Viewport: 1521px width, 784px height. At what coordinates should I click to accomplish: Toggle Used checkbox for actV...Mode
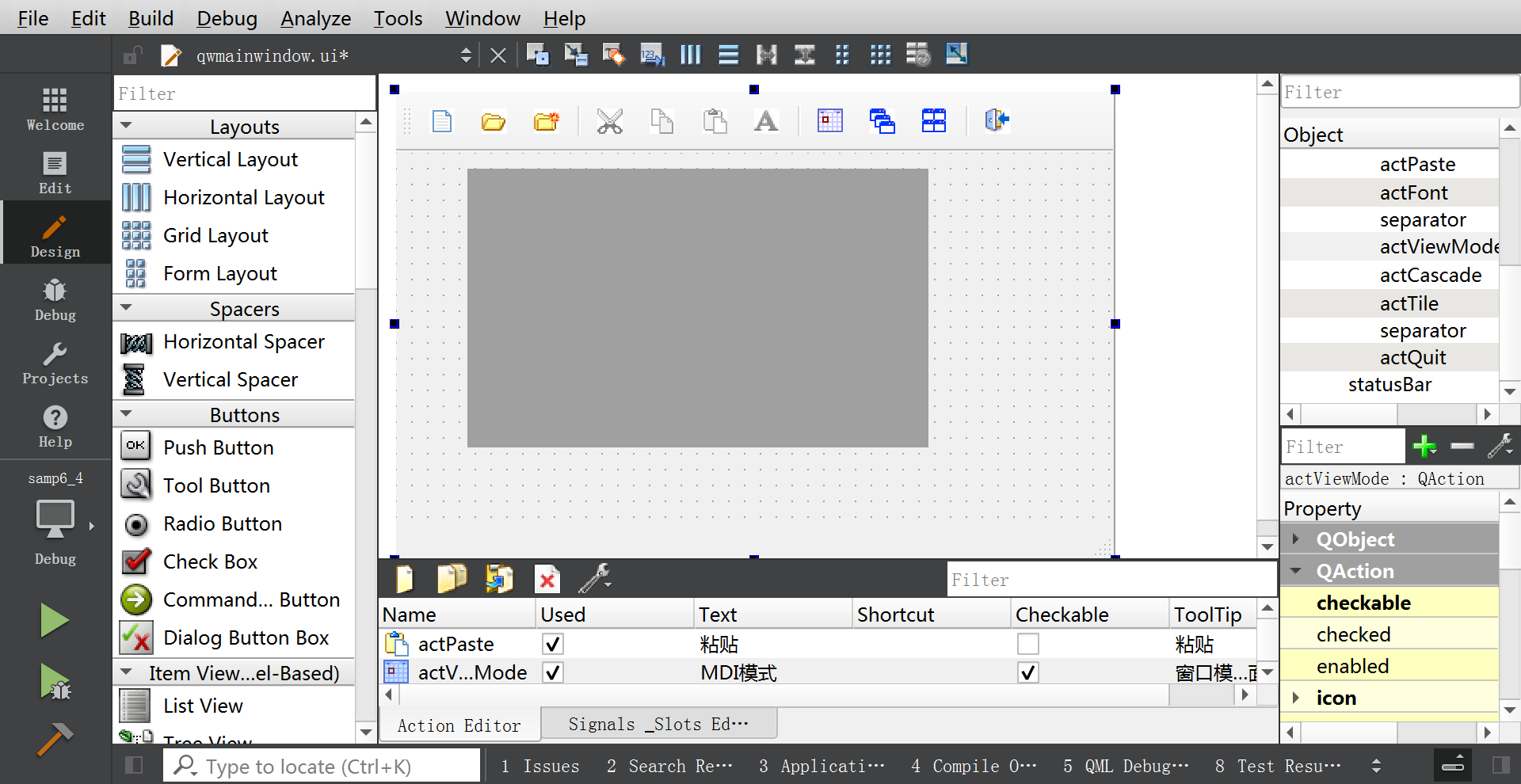click(x=552, y=672)
